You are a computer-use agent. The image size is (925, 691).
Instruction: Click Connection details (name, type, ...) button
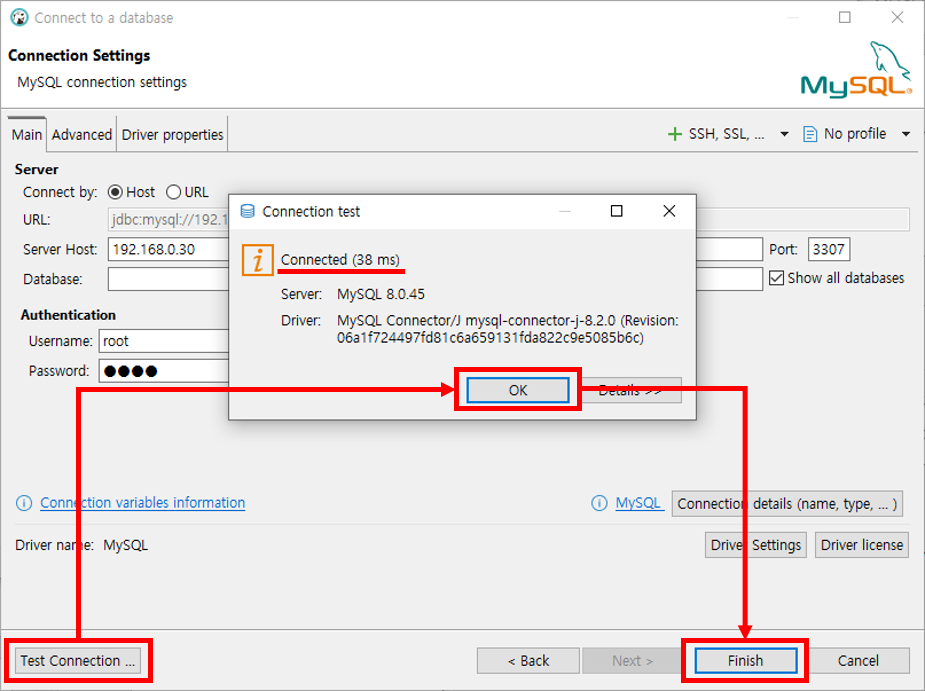[787, 504]
